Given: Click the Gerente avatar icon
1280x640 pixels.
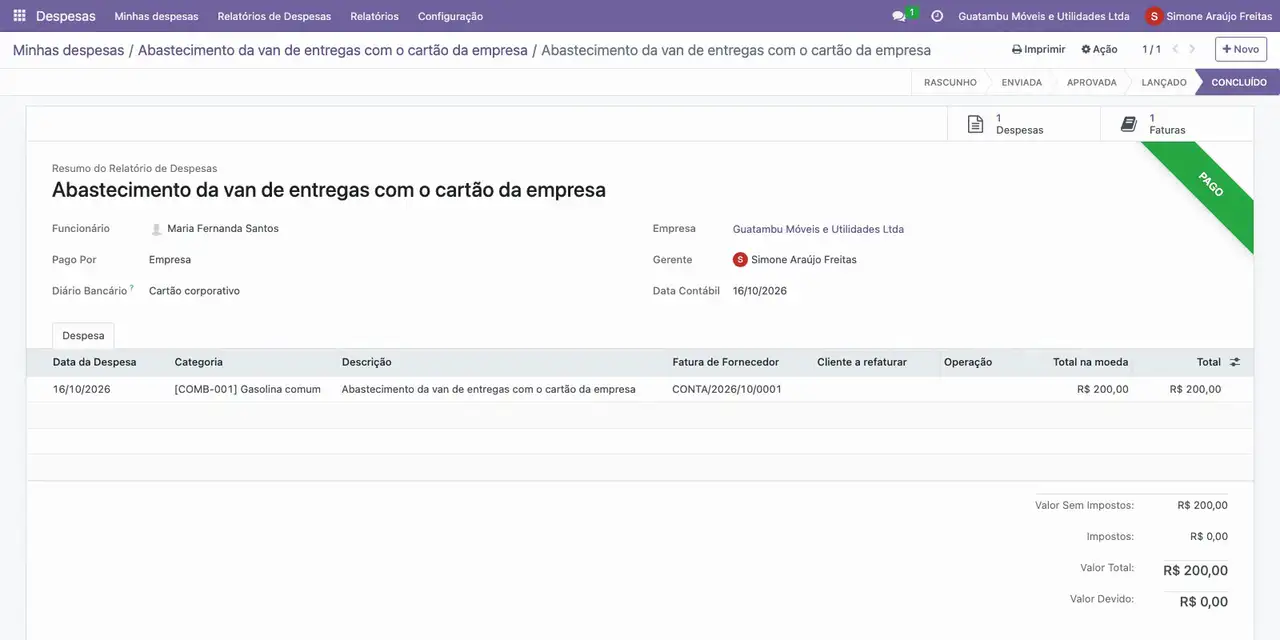Looking at the screenshot, I should (740, 260).
